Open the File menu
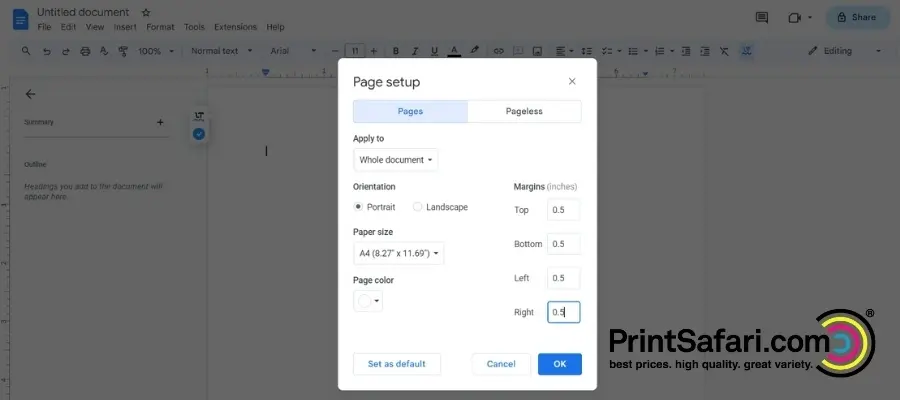Viewport: 900px width, 400px height. (44, 27)
